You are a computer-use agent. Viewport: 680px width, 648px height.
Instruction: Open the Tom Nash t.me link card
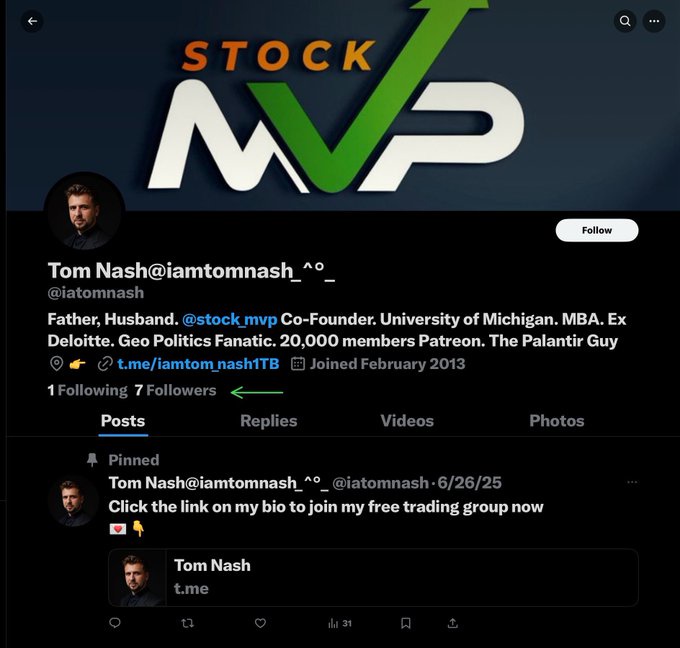[373, 577]
